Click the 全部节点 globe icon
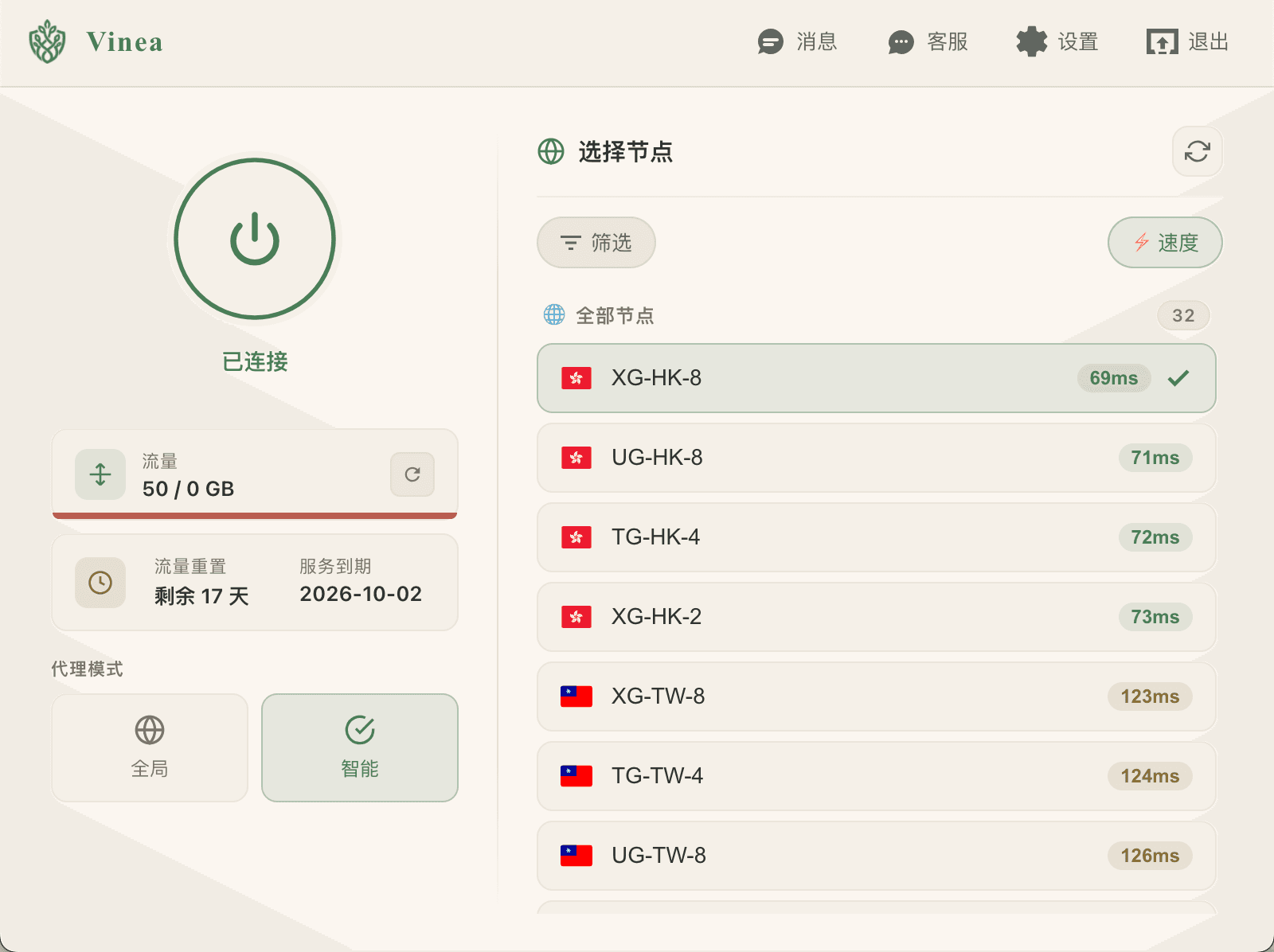 (x=554, y=315)
